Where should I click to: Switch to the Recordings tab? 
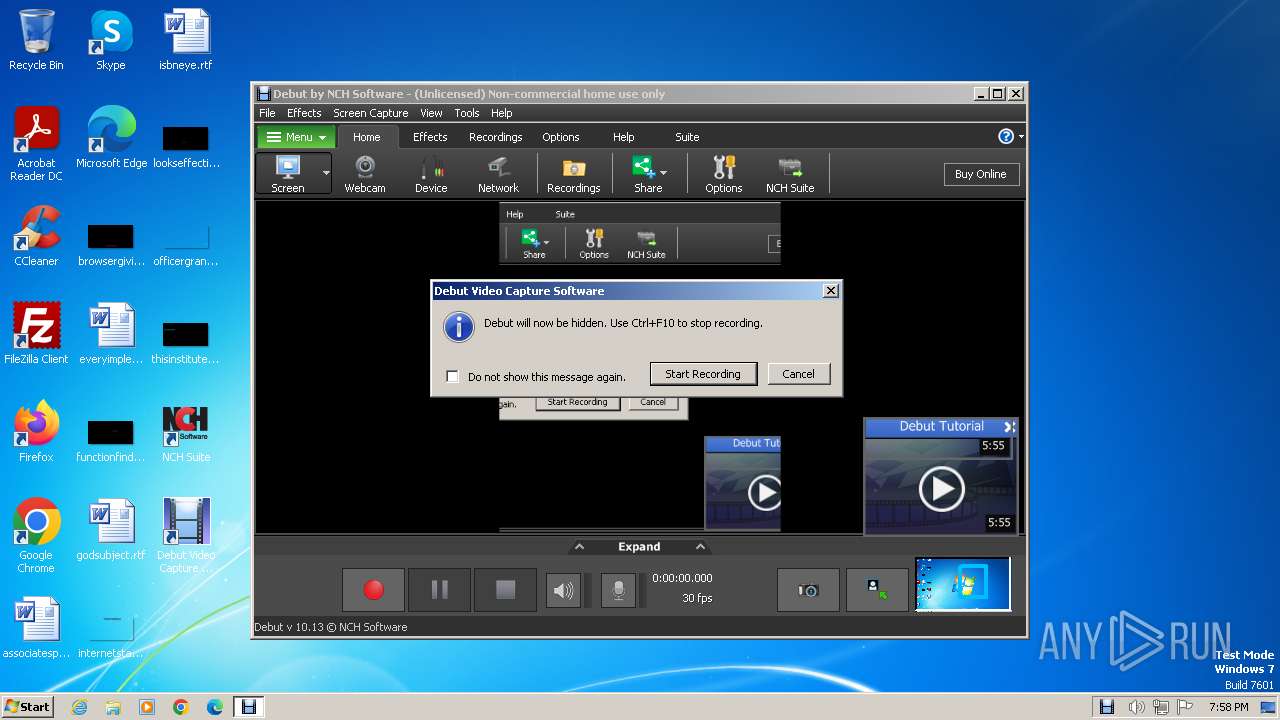[x=496, y=137]
